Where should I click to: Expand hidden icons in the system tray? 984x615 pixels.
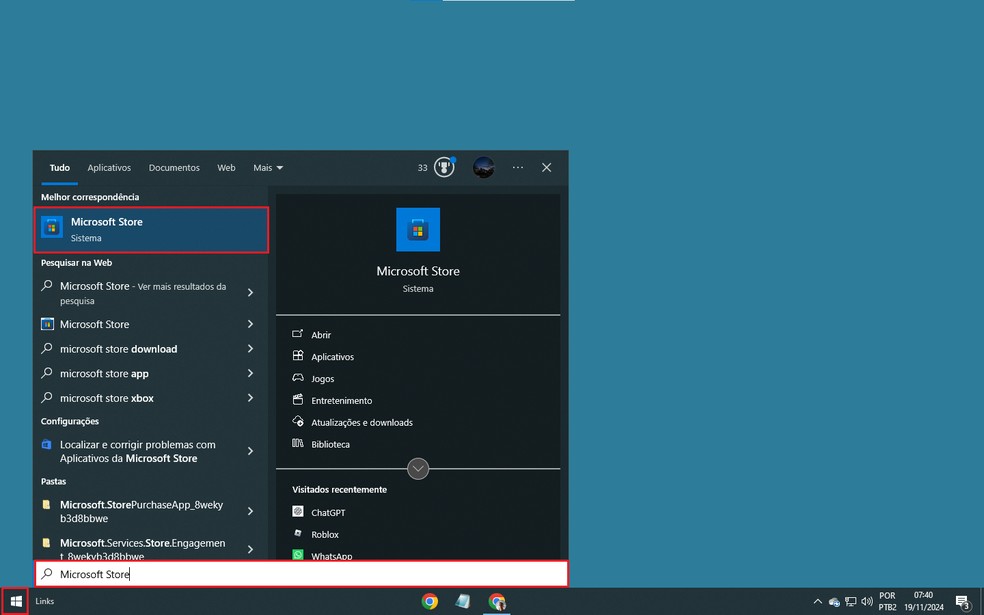pos(818,601)
